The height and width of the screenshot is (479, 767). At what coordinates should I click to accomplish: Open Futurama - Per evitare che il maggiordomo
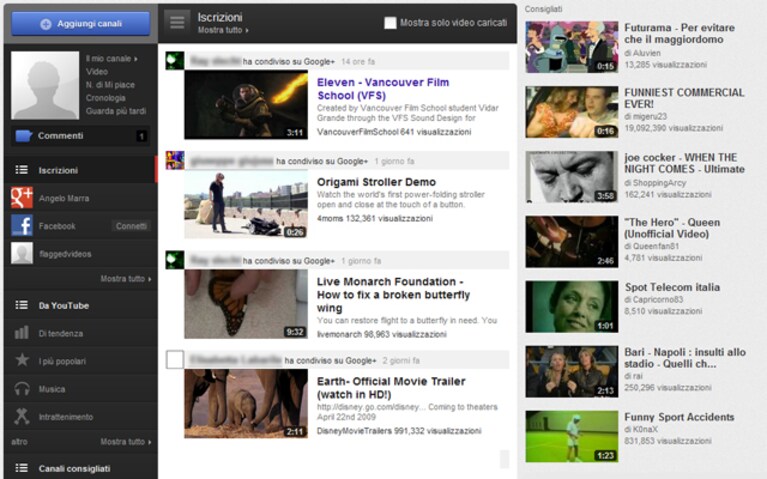[679, 33]
